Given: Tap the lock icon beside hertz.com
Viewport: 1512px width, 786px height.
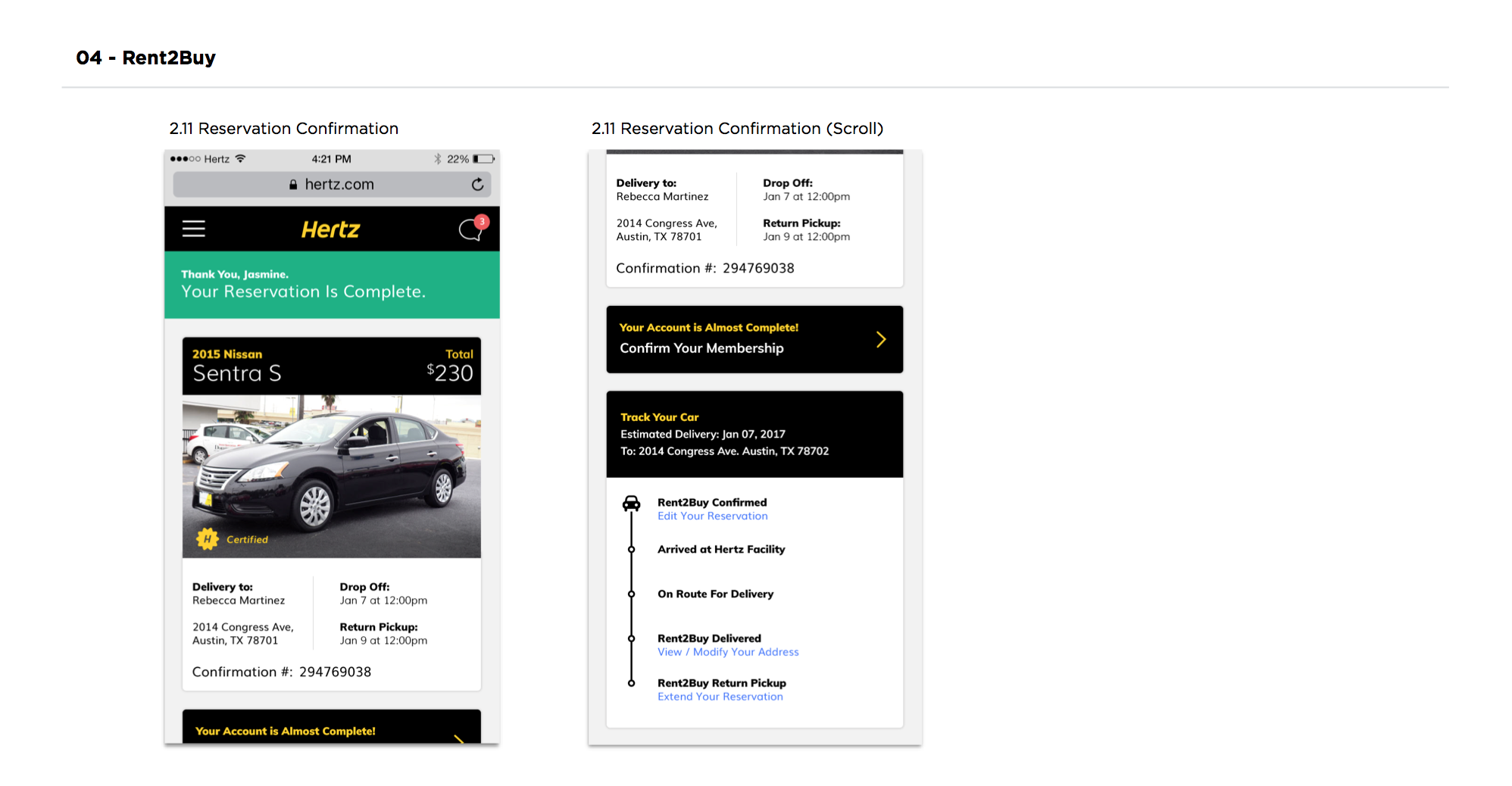Looking at the screenshot, I should click(293, 184).
